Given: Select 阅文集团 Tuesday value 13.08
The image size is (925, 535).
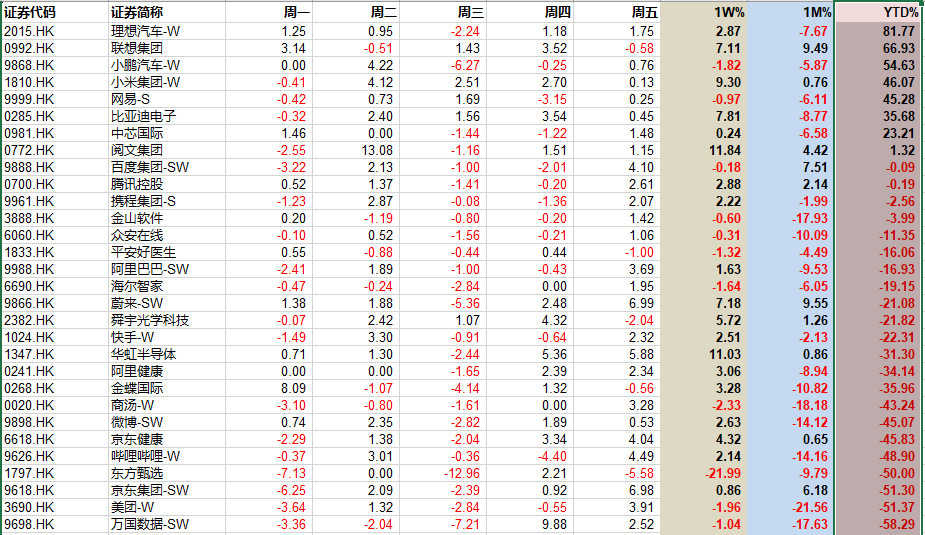Looking at the screenshot, I should click(x=356, y=150).
